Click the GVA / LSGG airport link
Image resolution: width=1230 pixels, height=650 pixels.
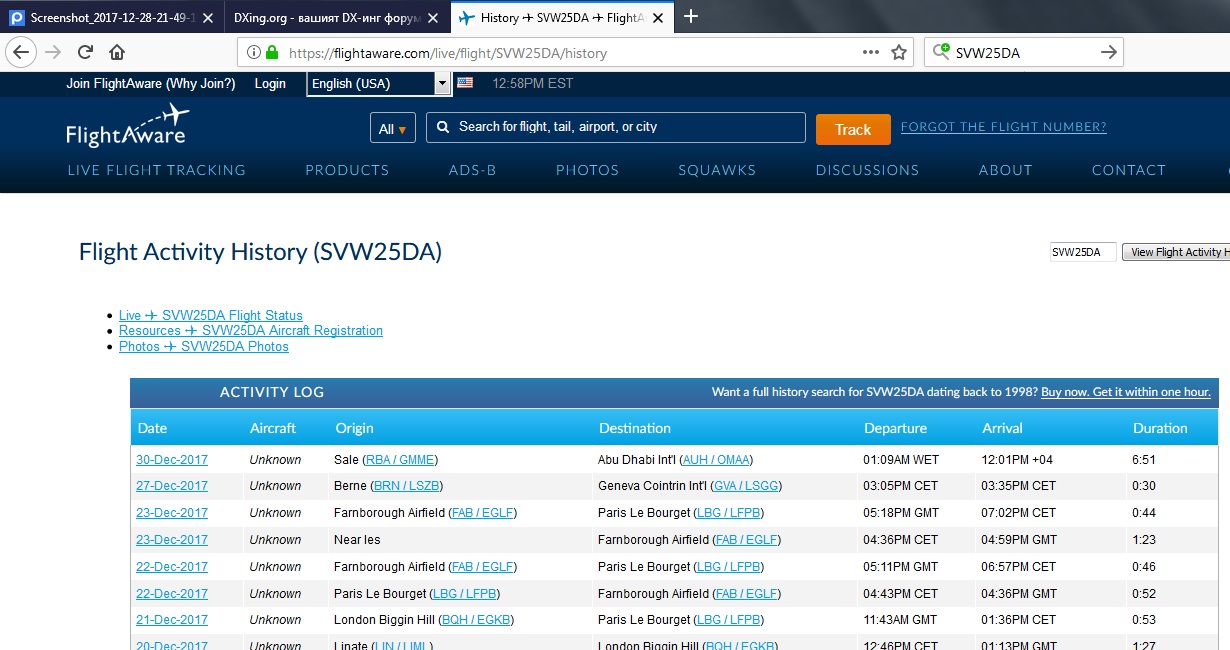point(745,486)
